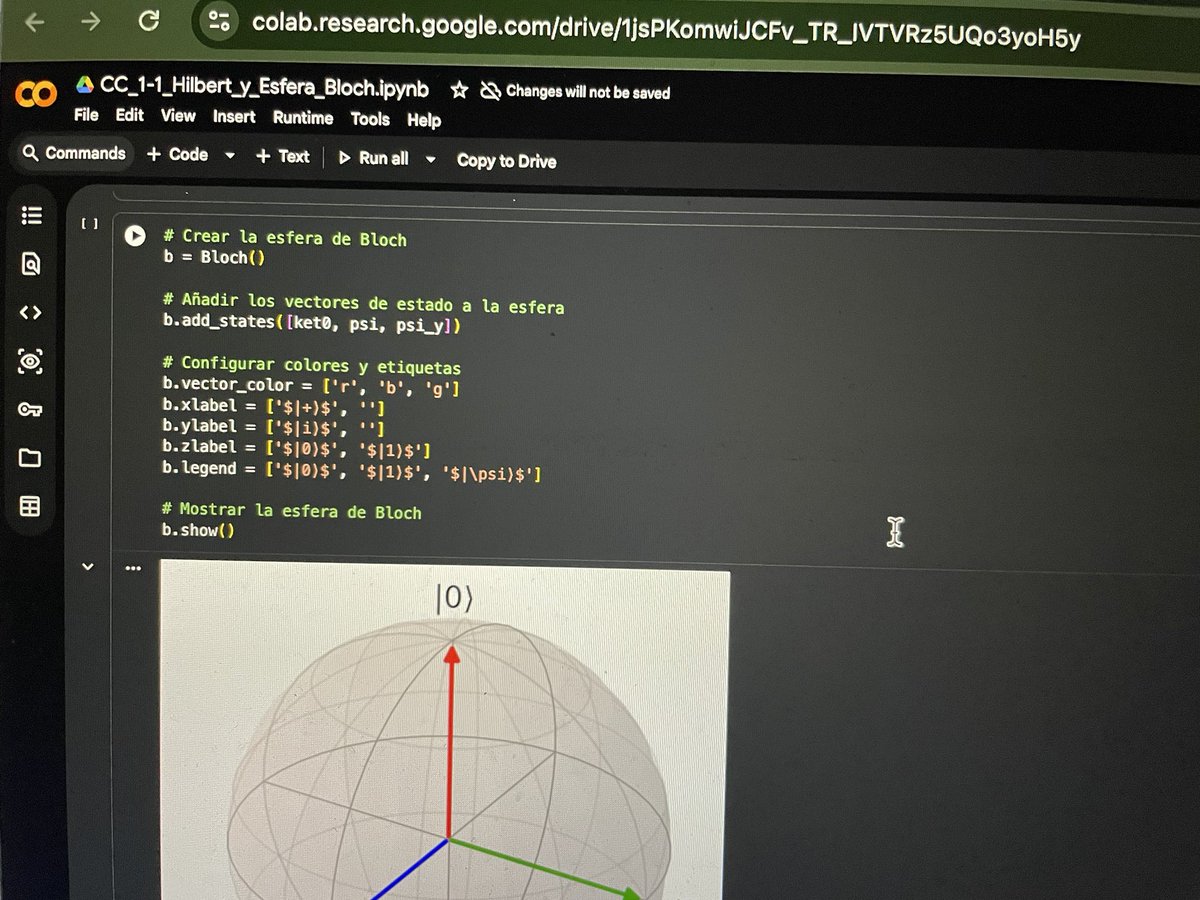Click notebook title CC_1-1_Hilbert_y_Esfera_Bloch.ipynb

[264, 88]
